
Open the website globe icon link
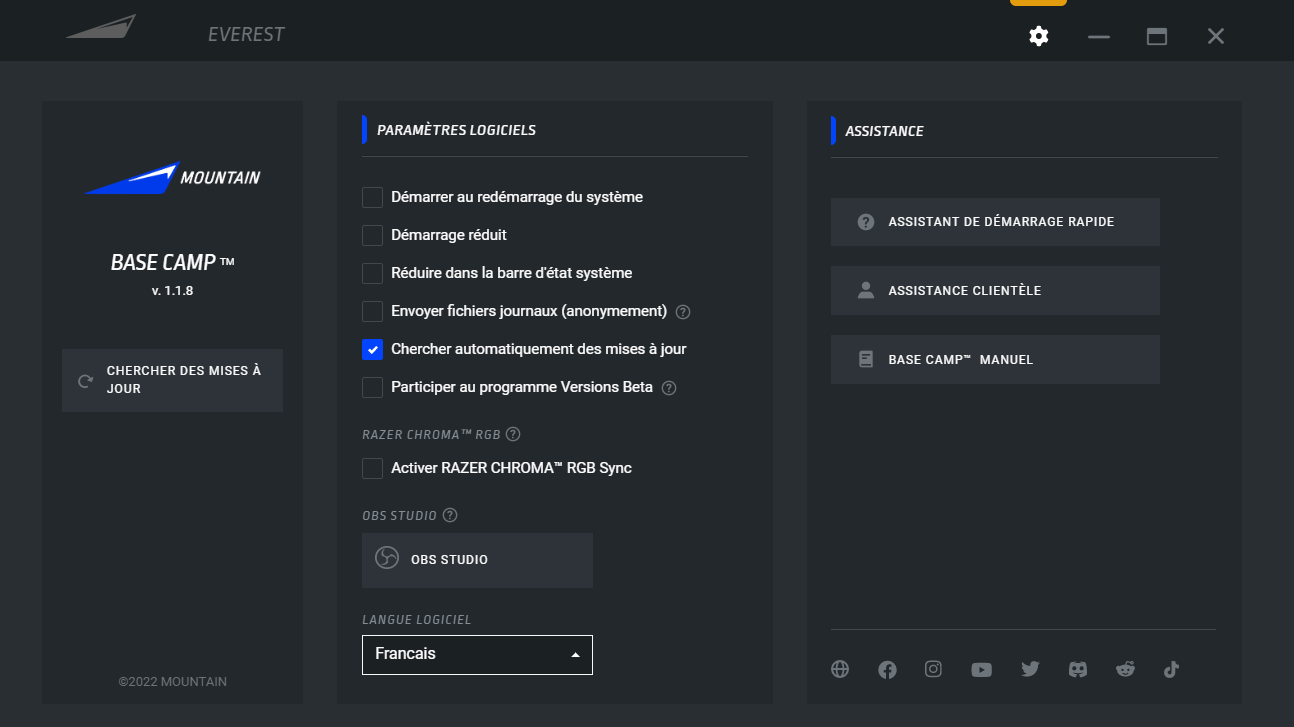pos(840,670)
